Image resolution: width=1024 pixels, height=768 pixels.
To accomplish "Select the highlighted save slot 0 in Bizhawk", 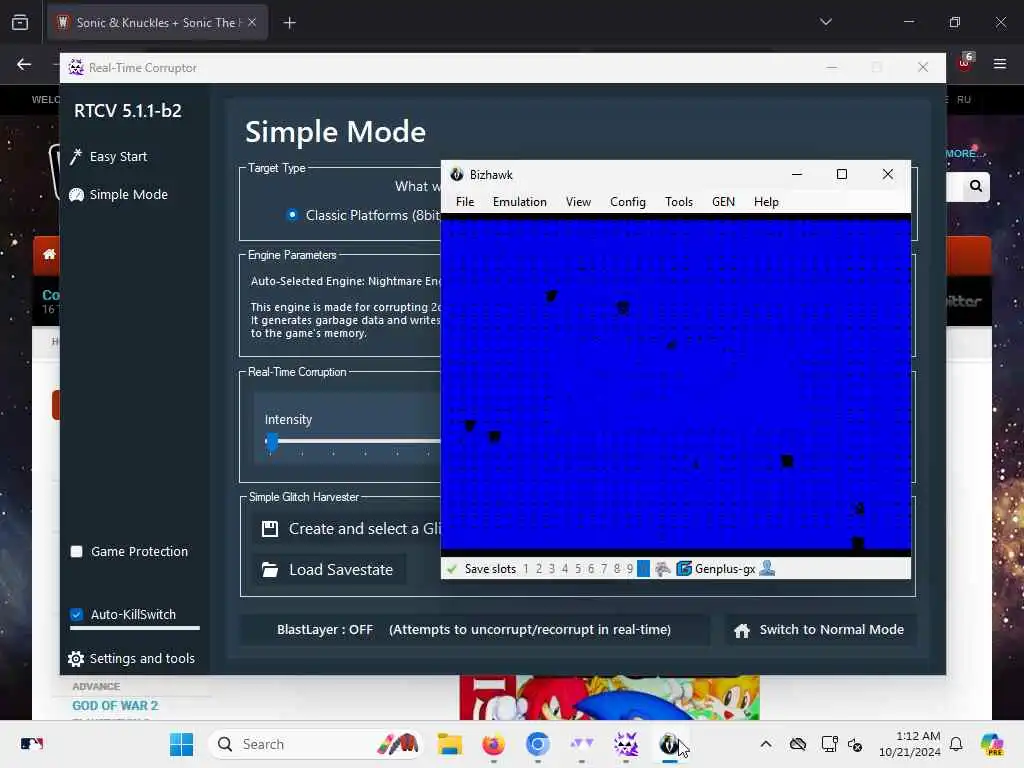I will 643,569.
